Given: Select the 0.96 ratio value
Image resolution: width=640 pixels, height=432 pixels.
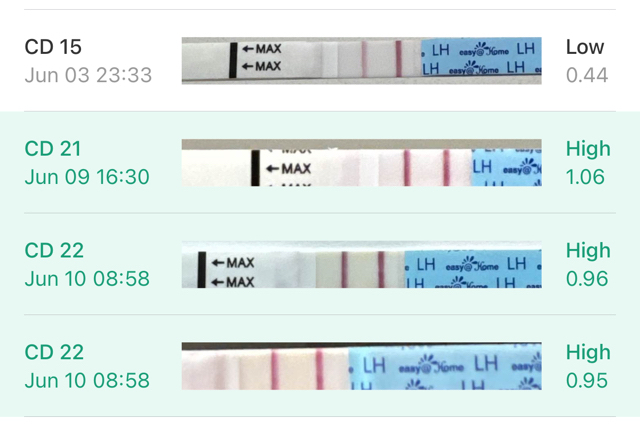Looking at the screenshot, I should point(587,278).
